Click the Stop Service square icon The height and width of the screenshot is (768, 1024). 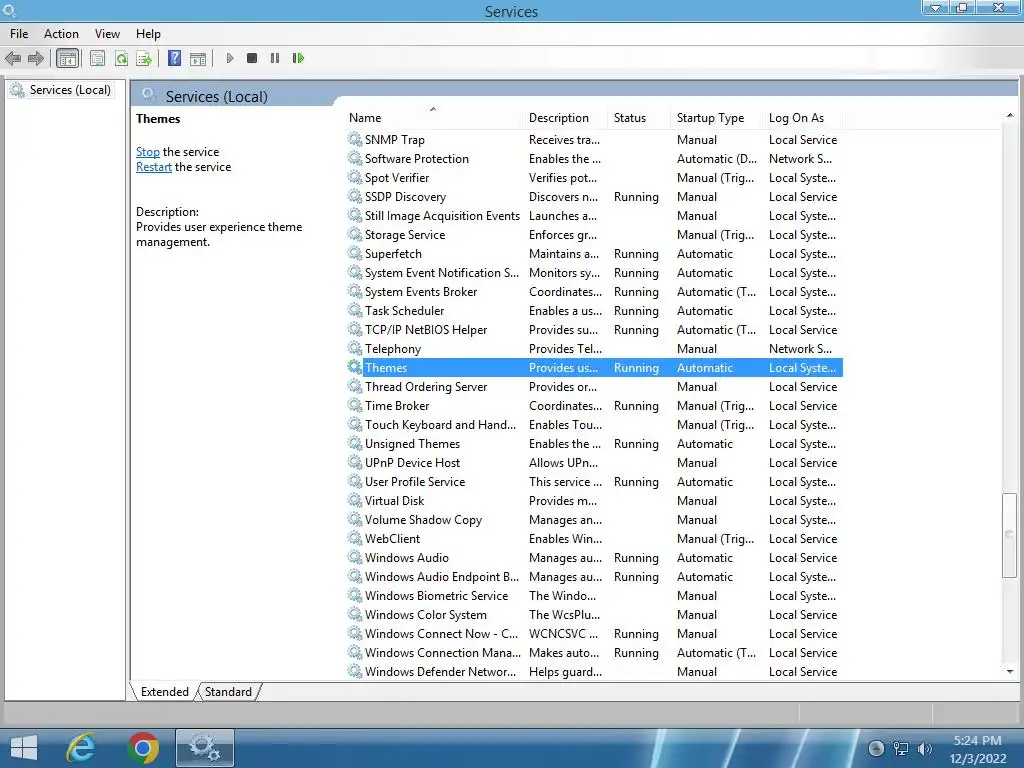pos(252,58)
